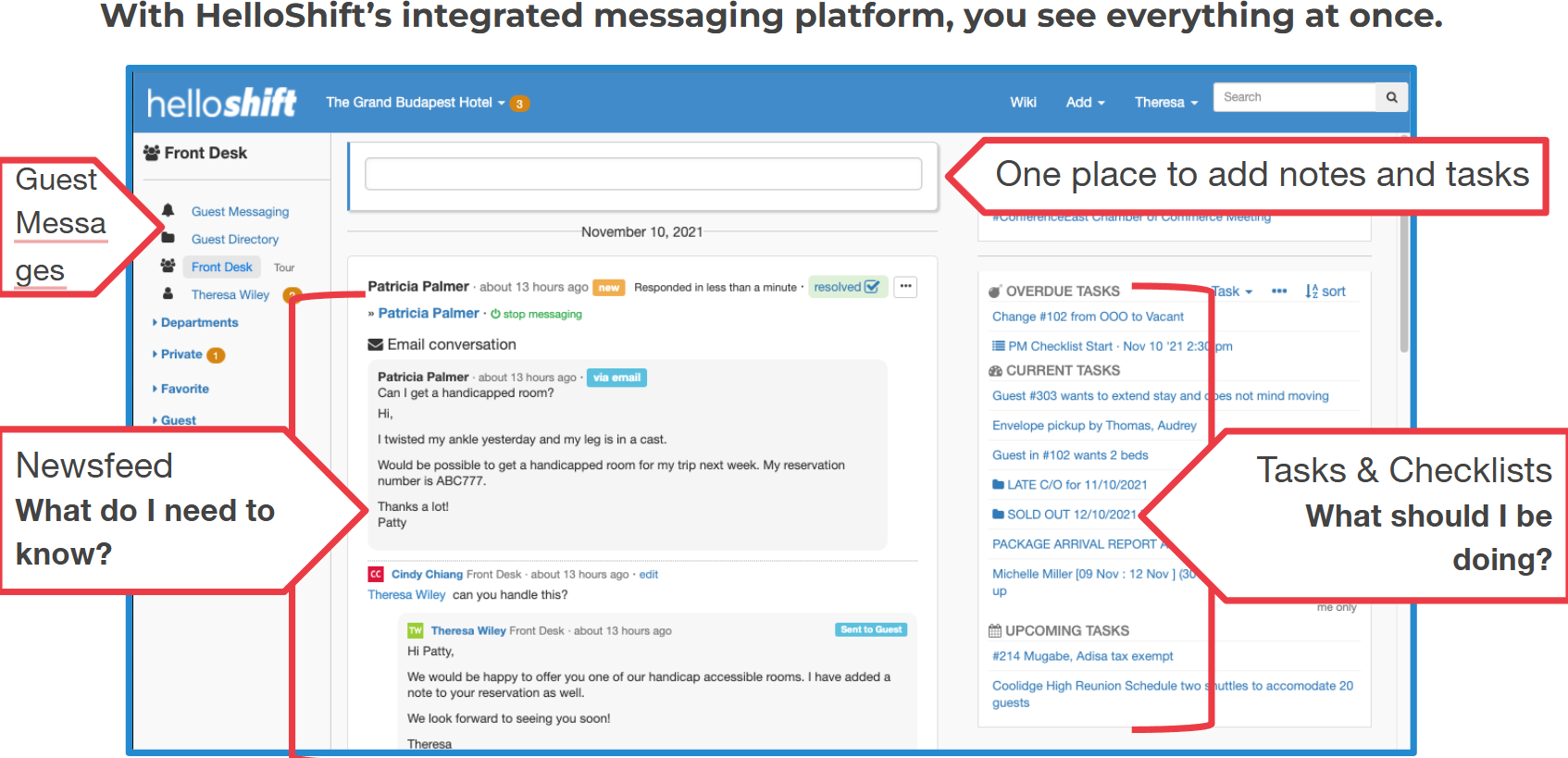Open PM Checklist Start checklist
This screenshot has height=758, width=1568.
[1112, 346]
